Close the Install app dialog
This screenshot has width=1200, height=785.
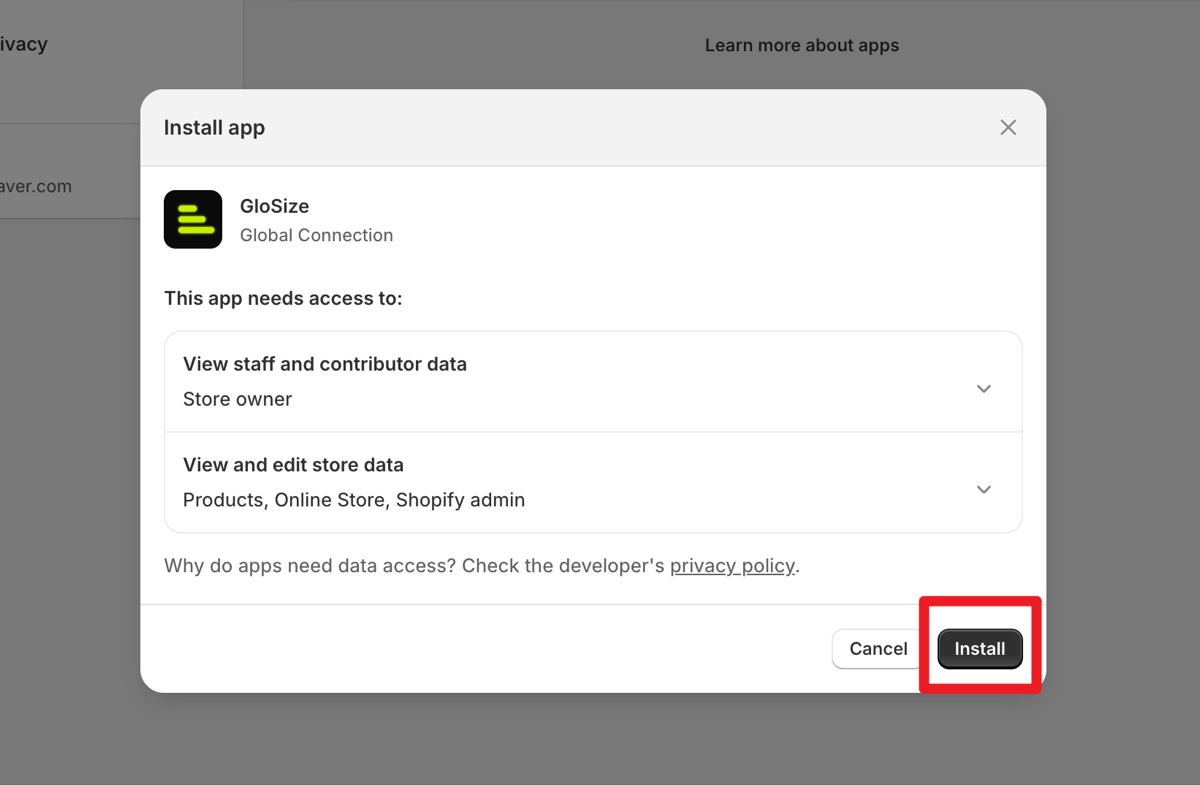1008,127
